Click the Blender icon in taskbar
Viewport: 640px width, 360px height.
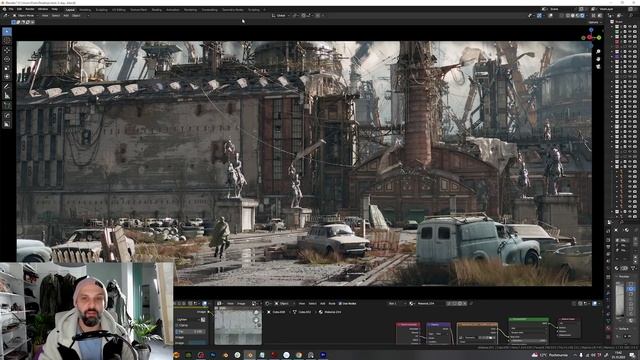[250, 355]
